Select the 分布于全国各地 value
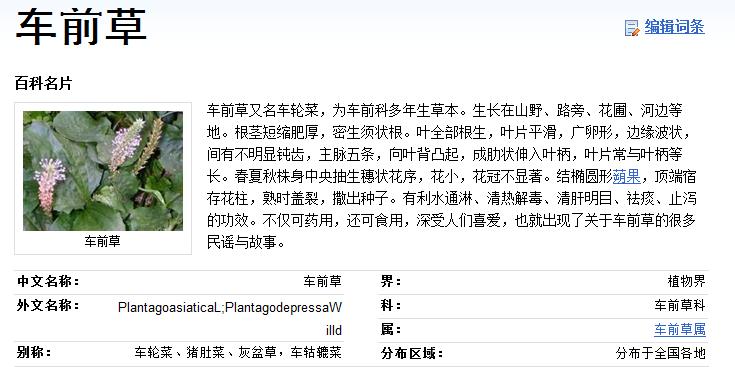 (660, 353)
